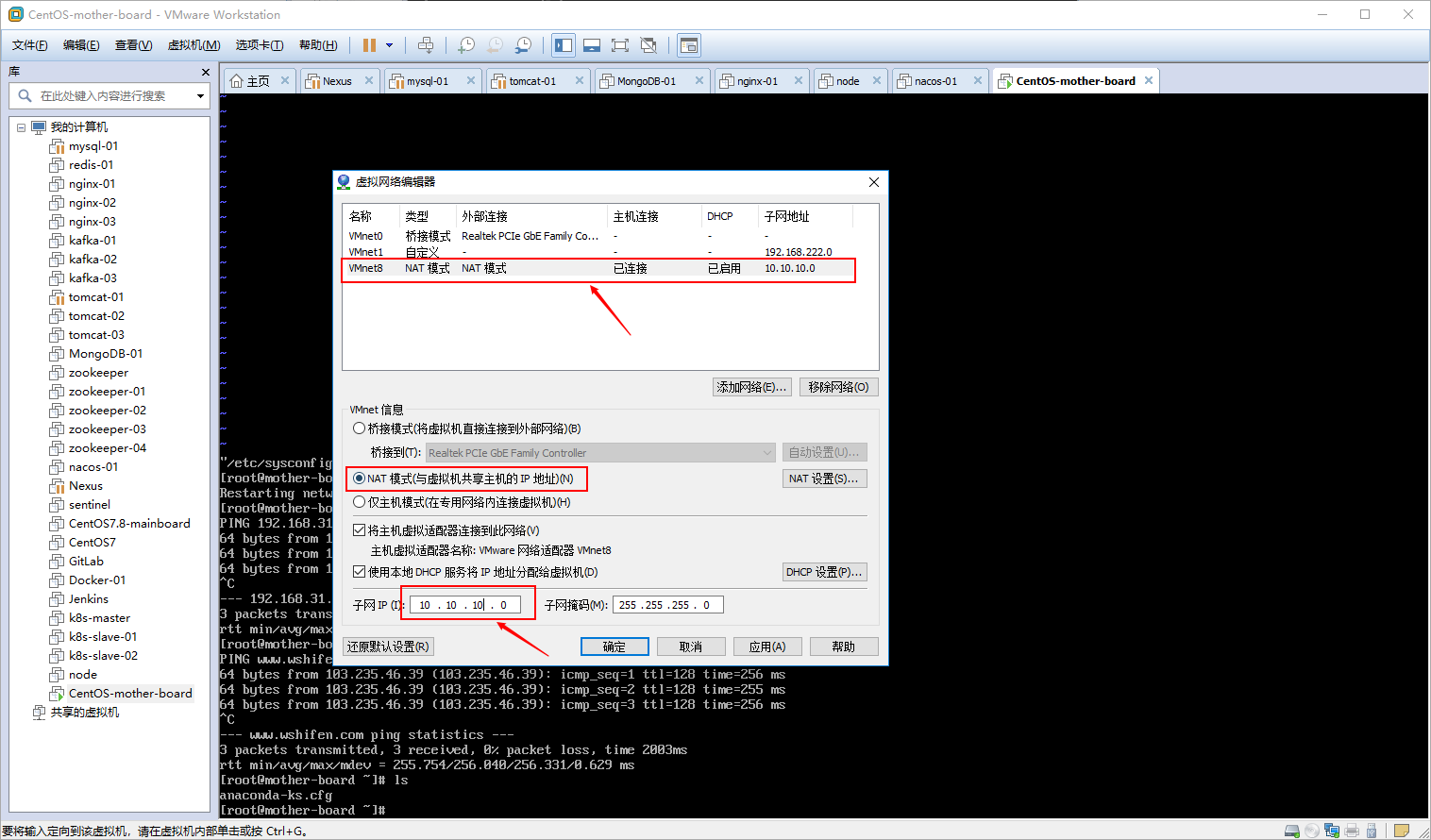Select the 桥接模式 radio button
This screenshot has height=840, width=1431.
click(359, 428)
